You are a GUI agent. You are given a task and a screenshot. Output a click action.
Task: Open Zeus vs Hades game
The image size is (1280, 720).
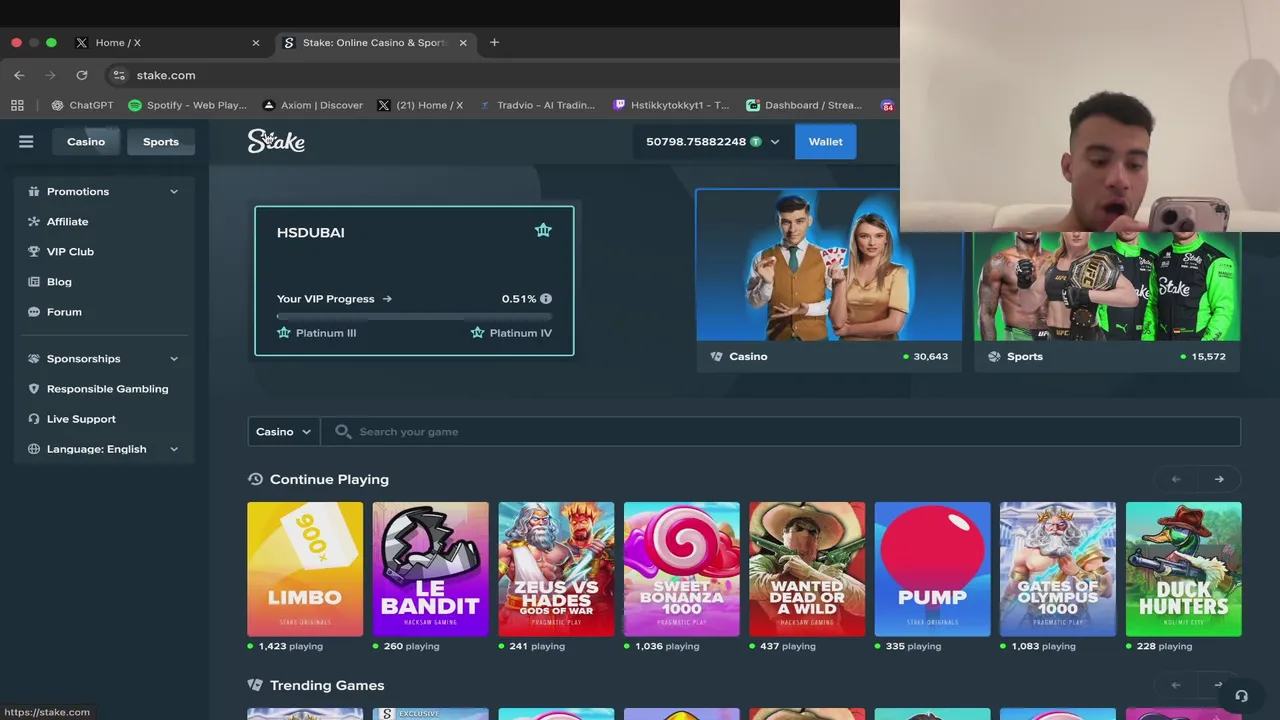pos(556,569)
